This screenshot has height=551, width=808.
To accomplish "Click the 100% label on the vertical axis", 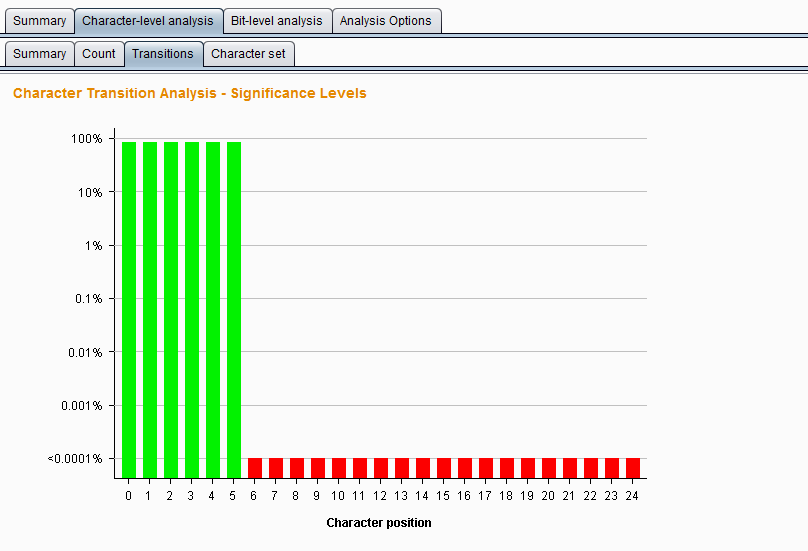I will pyautogui.click(x=86, y=139).
